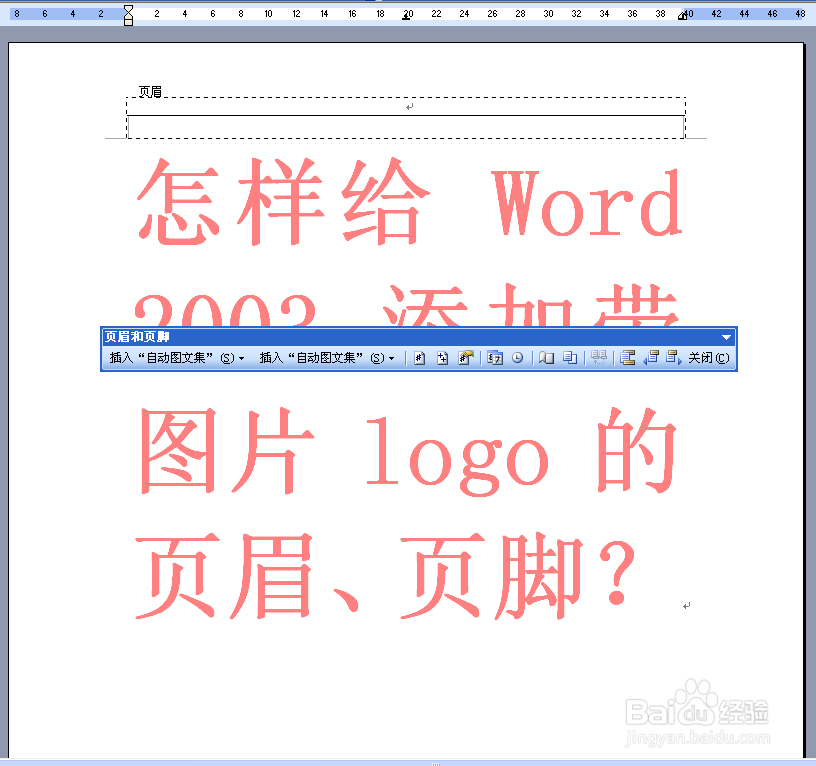The height and width of the screenshot is (766, 816).
Task: Click the 20 mark on the horizontal ruler
Action: [407, 14]
